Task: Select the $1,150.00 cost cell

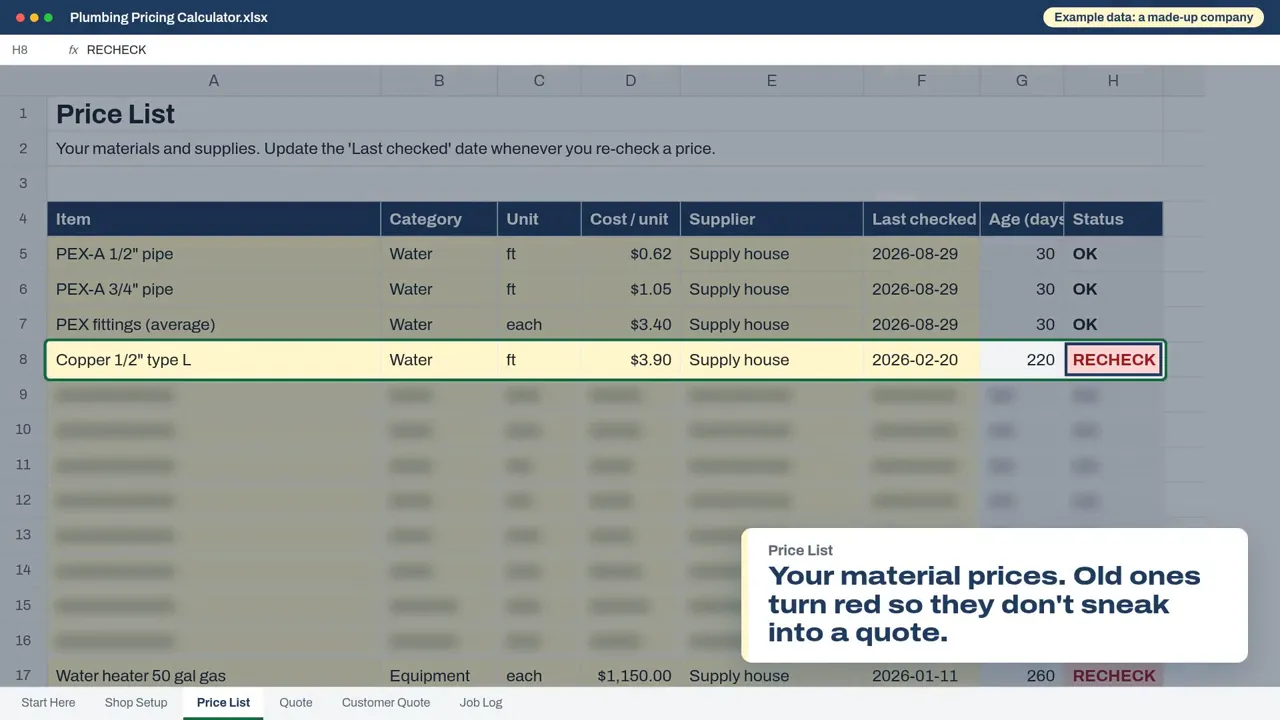Action: [630, 676]
